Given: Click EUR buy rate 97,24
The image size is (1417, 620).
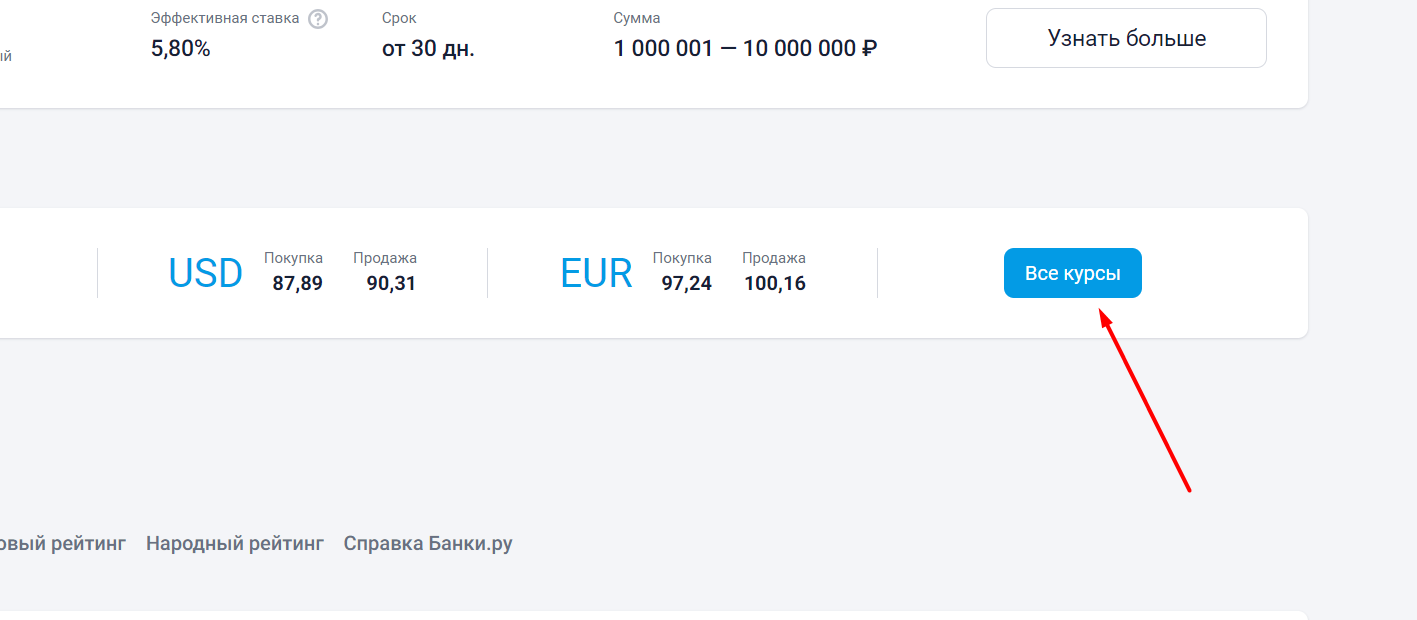Looking at the screenshot, I should tap(686, 284).
